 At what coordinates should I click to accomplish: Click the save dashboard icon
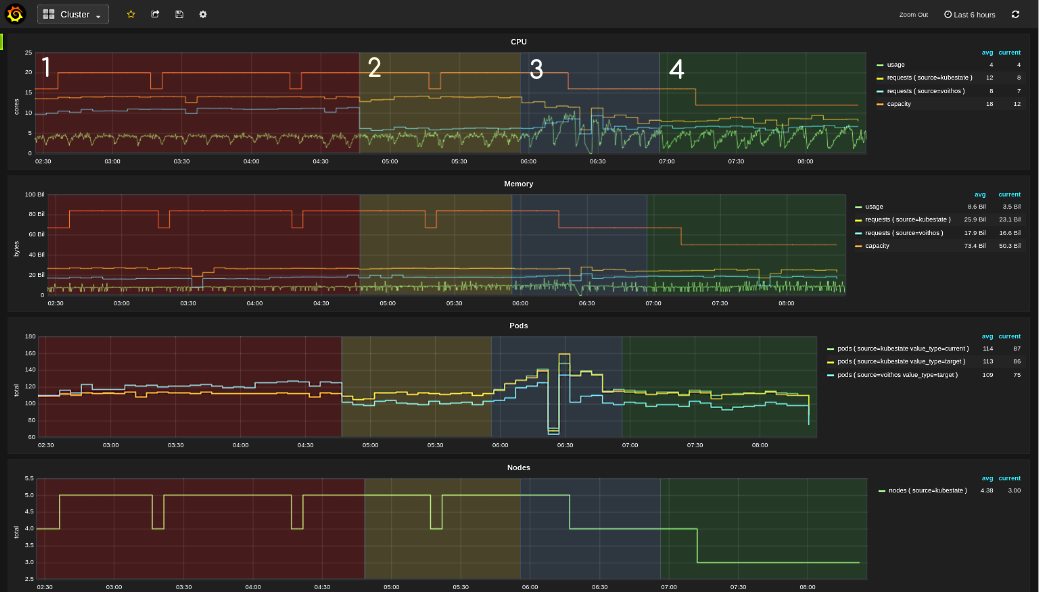[178, 14]
